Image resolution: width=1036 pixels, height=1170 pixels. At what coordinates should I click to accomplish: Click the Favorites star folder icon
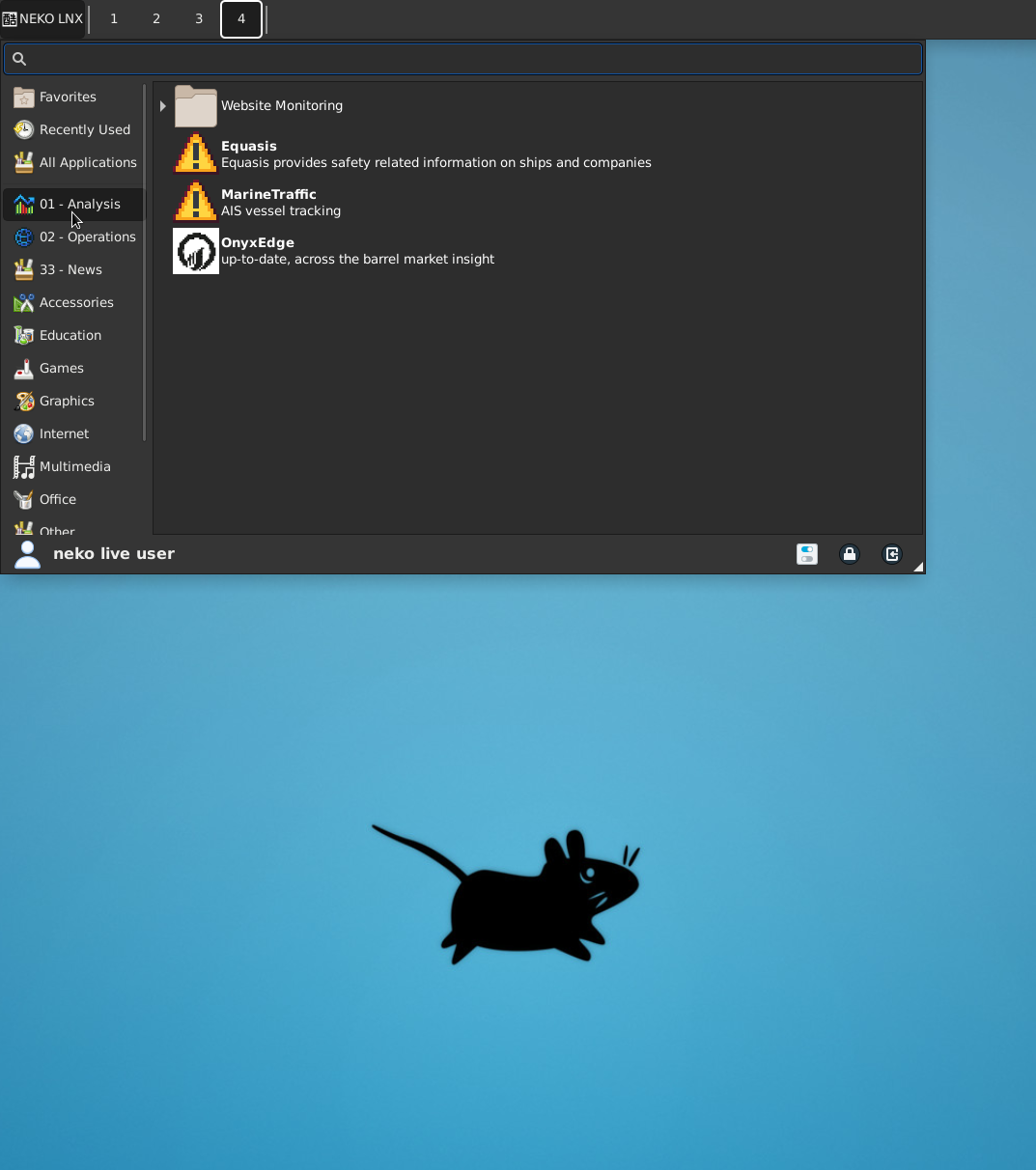click(24, 97)
